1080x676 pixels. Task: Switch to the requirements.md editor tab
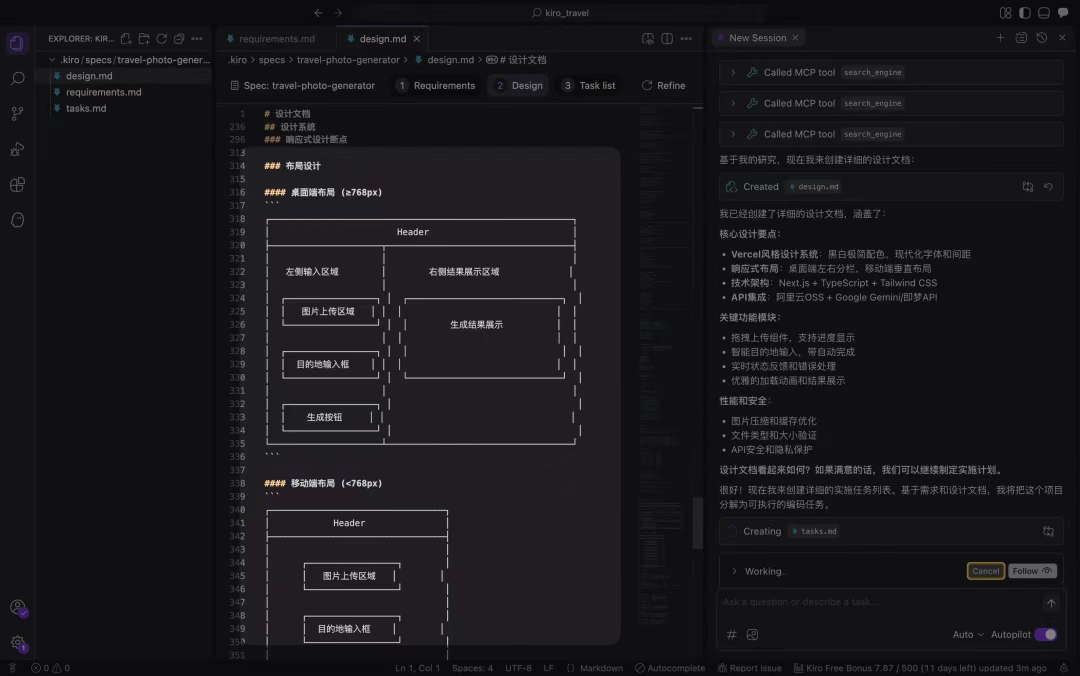click(276, 39)
